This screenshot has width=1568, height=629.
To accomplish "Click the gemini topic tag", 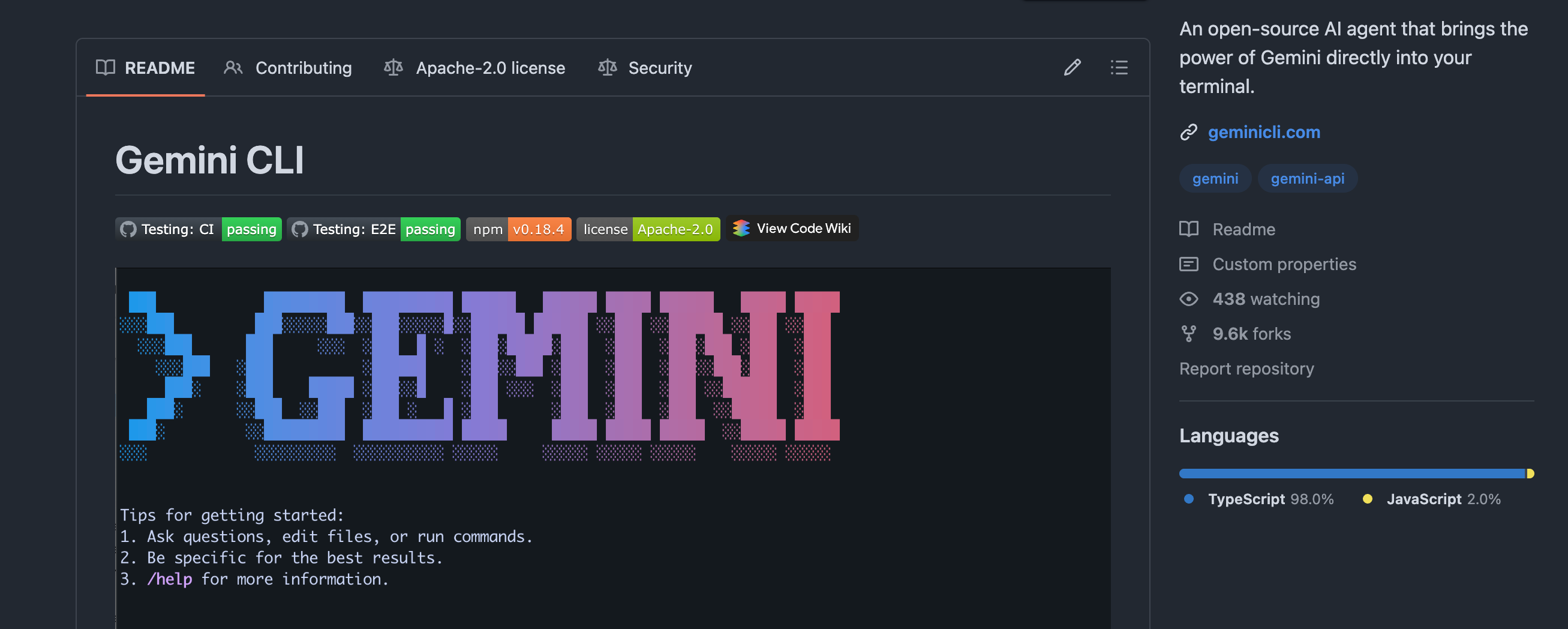I will (x=1215, y=178).
